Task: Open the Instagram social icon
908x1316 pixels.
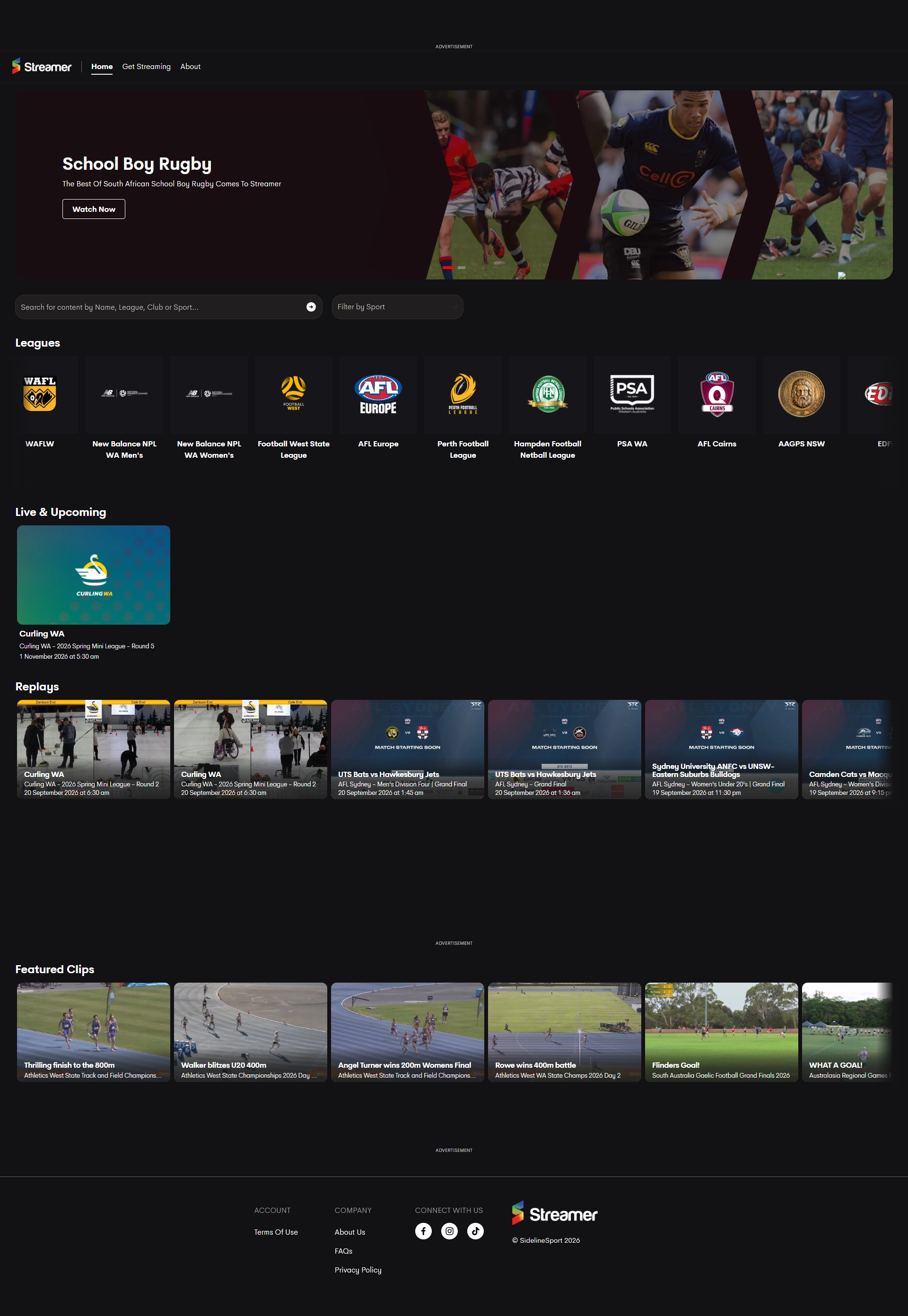Action: (x=449, y=1231)
